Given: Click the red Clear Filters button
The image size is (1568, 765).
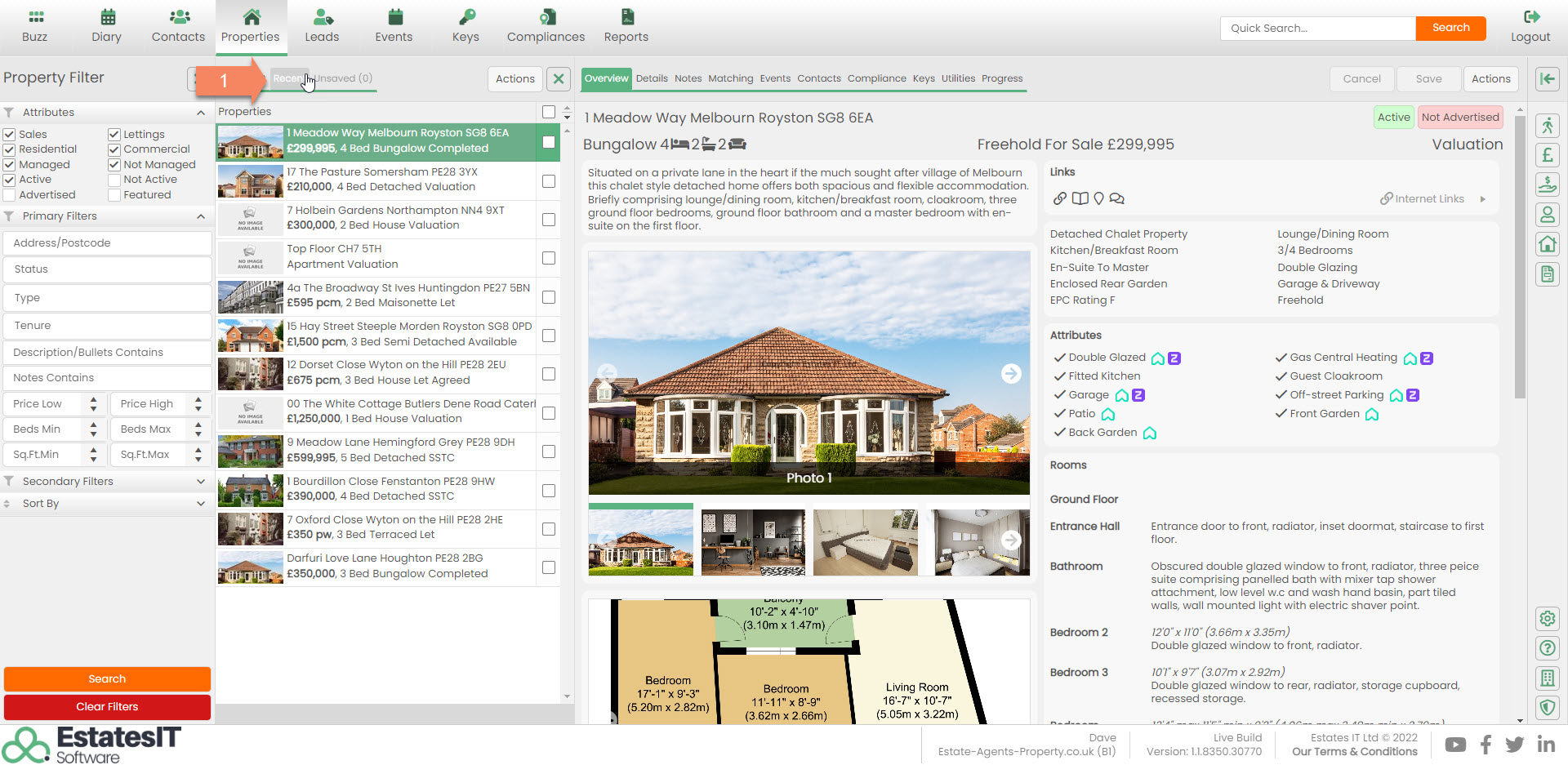Looking at the screenshot, I should [x=107, y=707].
